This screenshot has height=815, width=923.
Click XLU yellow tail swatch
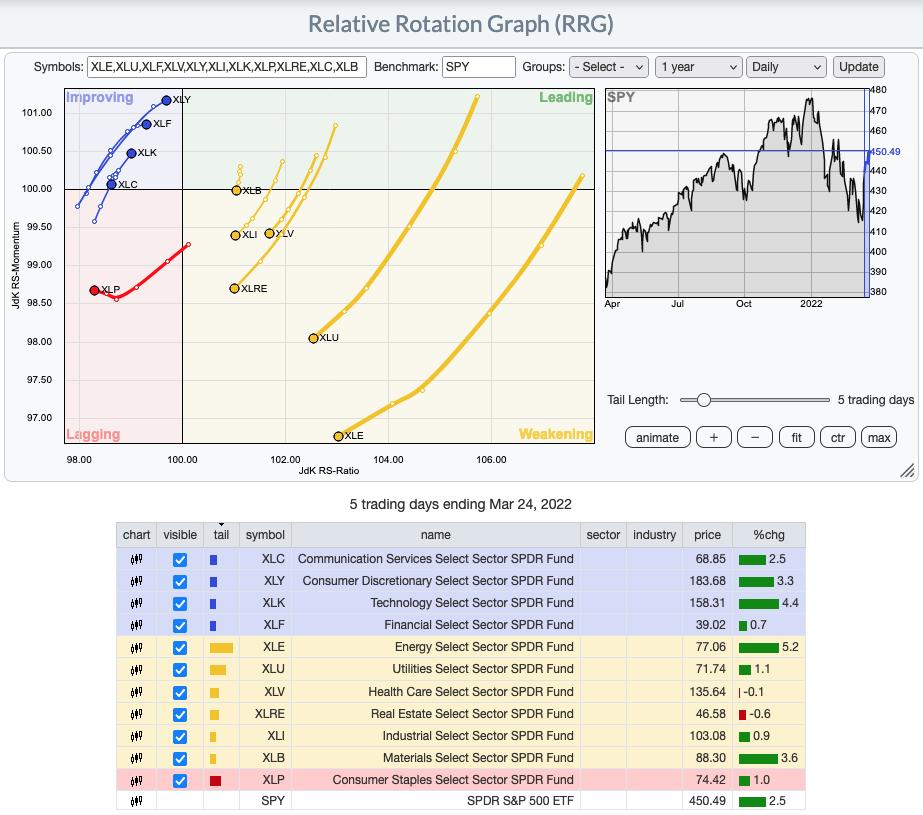pyautogui.click(x=218, y=670)
